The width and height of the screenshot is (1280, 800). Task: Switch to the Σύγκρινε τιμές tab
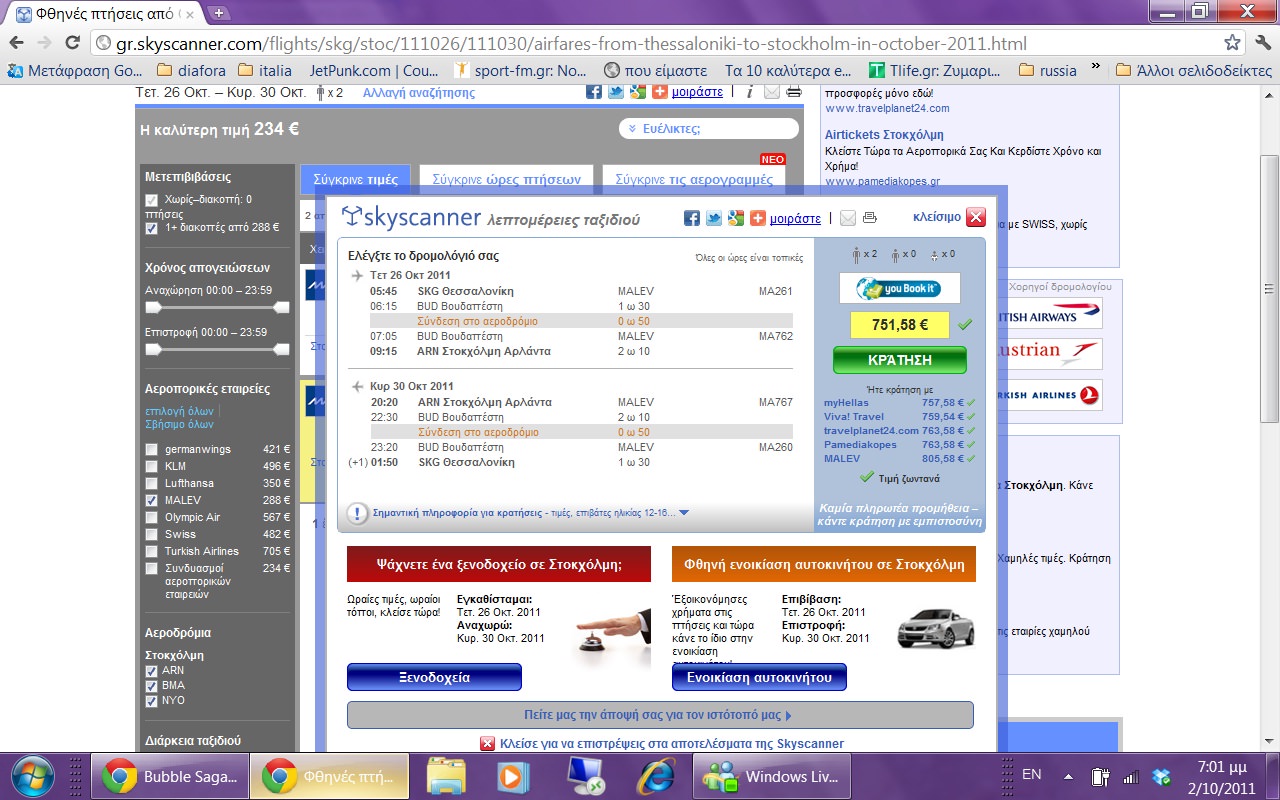coord(355,179)
